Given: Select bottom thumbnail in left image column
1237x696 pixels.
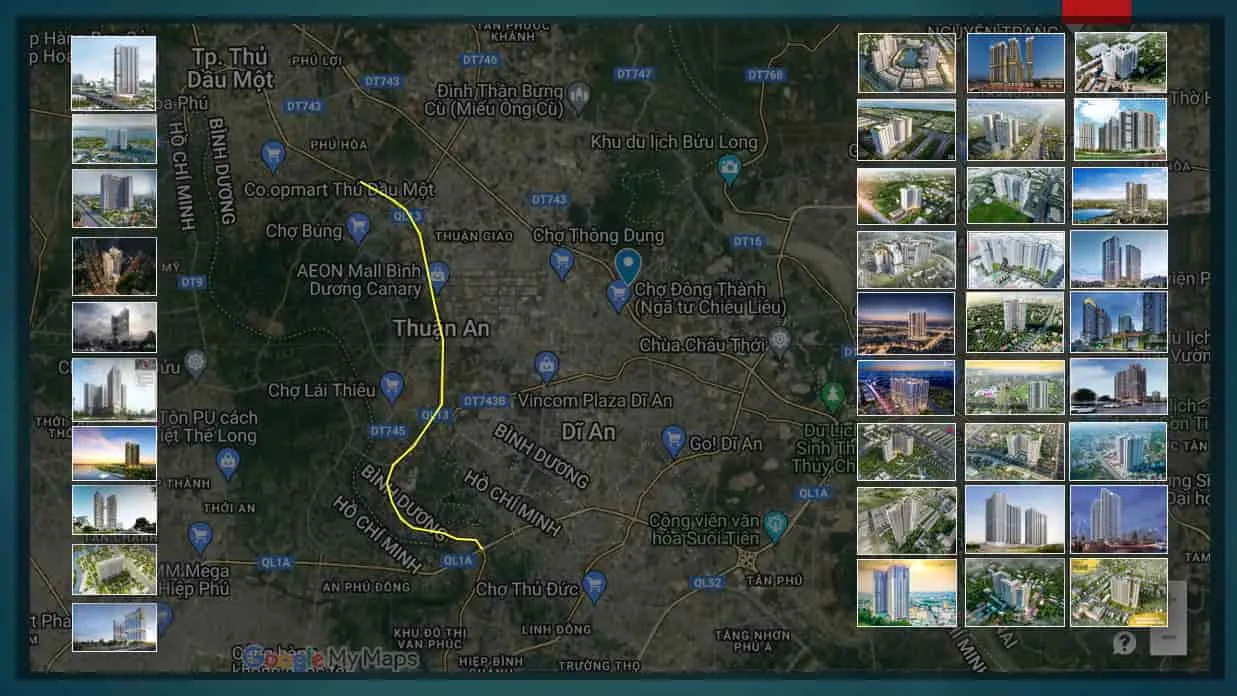Looking at the screenshot, I should (114, 627).
